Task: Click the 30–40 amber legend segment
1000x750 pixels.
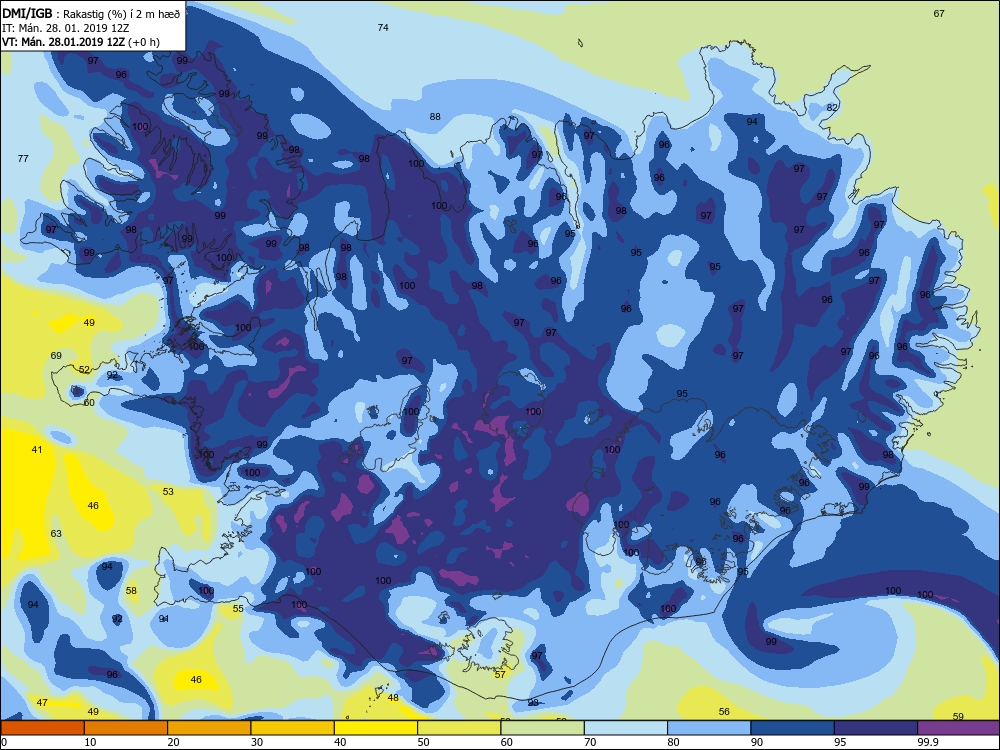Action: [293, 728]
